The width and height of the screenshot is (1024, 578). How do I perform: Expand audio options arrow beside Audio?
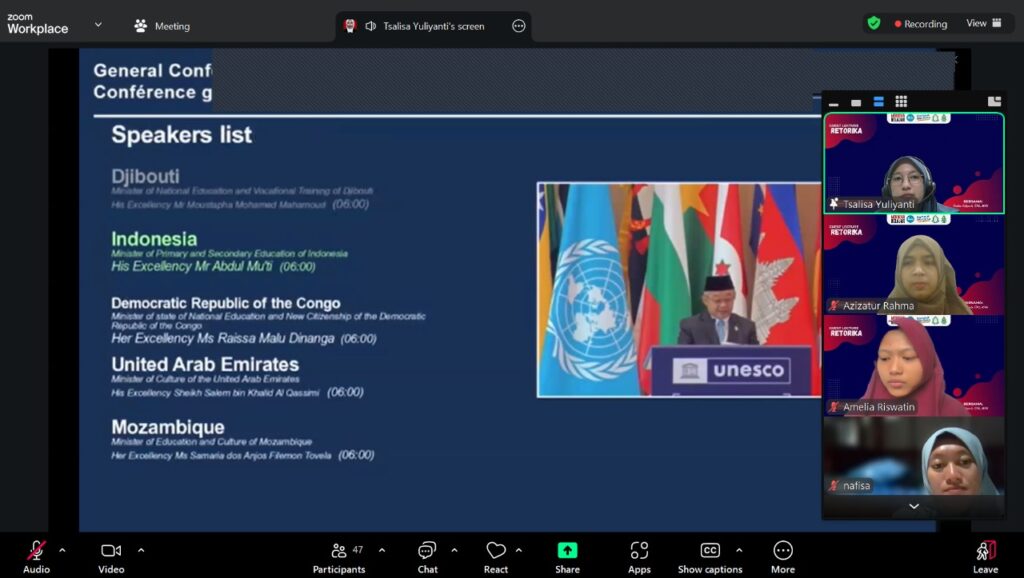pos(62,550)
